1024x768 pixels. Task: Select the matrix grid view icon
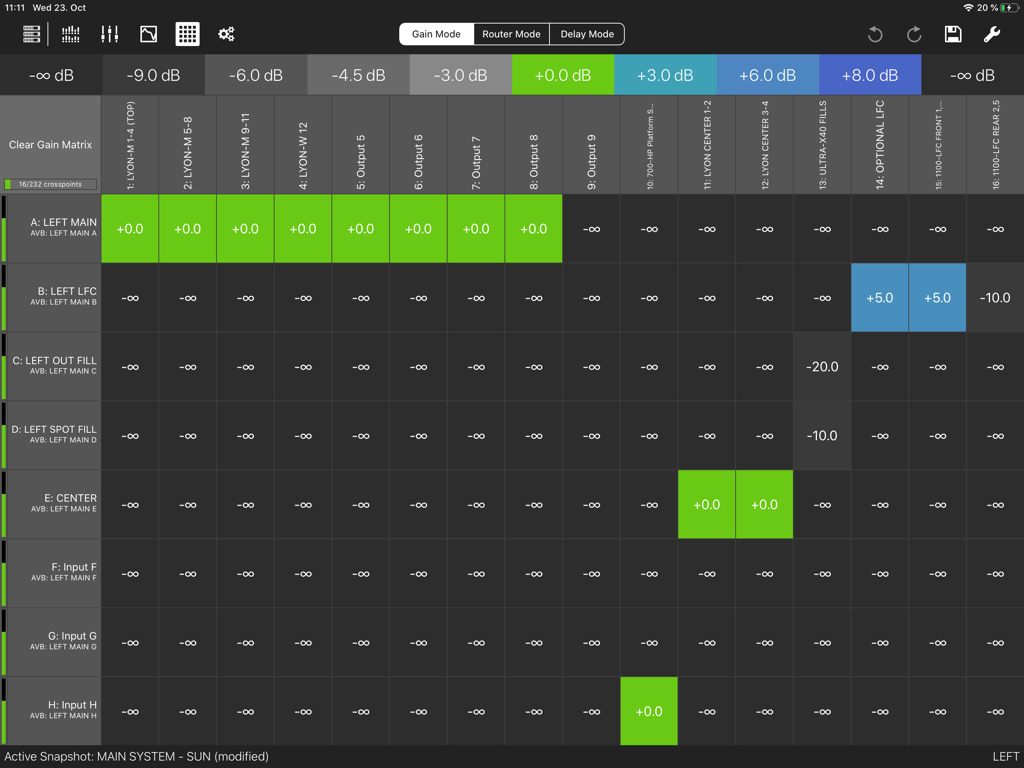tap(187, 33)
